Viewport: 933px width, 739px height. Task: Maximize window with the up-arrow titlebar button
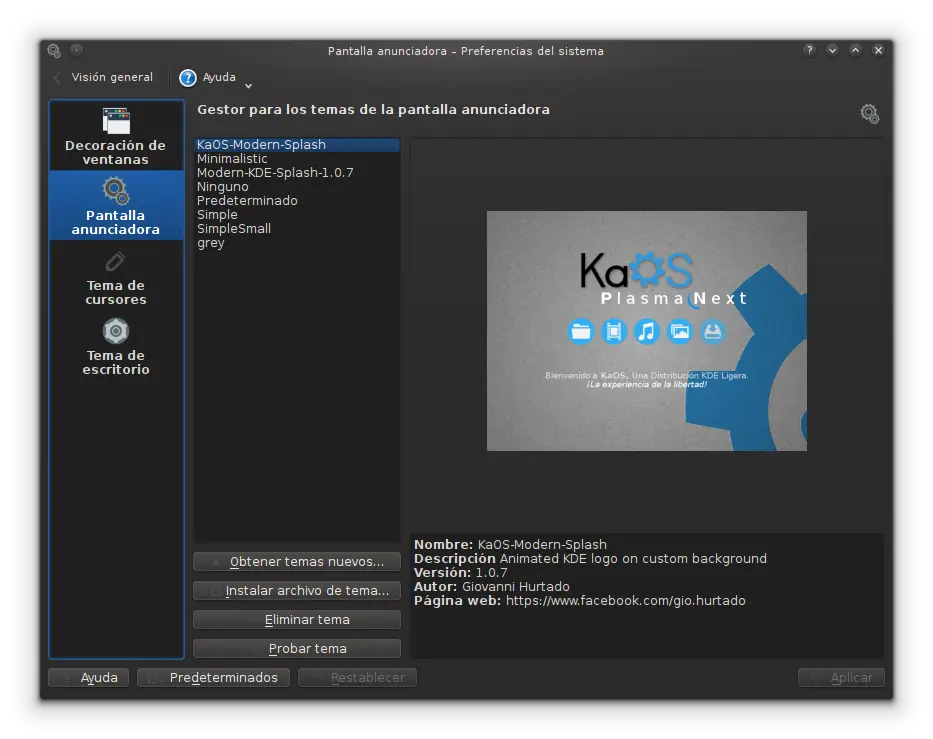point(855,51)
